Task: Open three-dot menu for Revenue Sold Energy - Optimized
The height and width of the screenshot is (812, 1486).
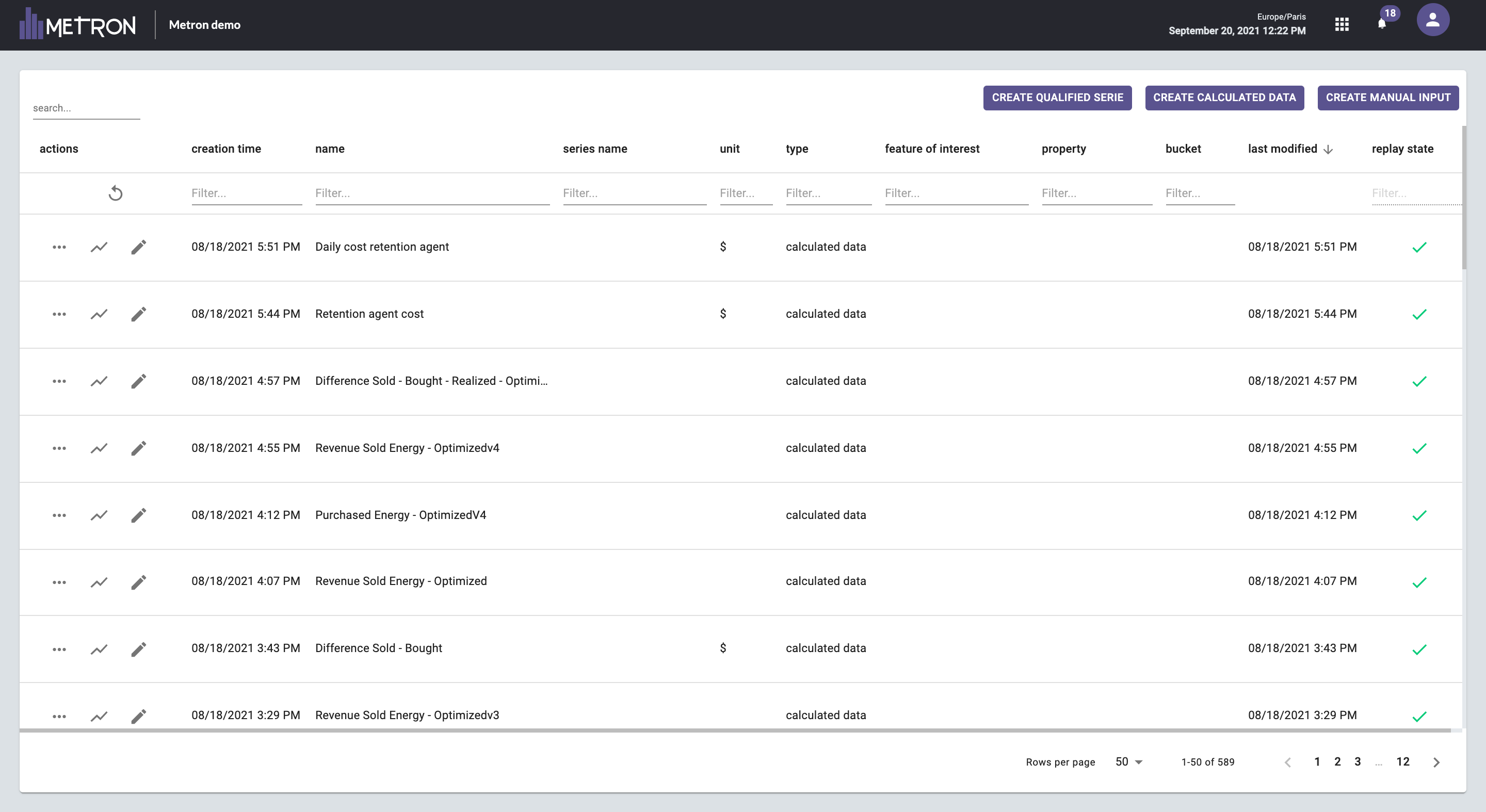Action: [59, 582]
